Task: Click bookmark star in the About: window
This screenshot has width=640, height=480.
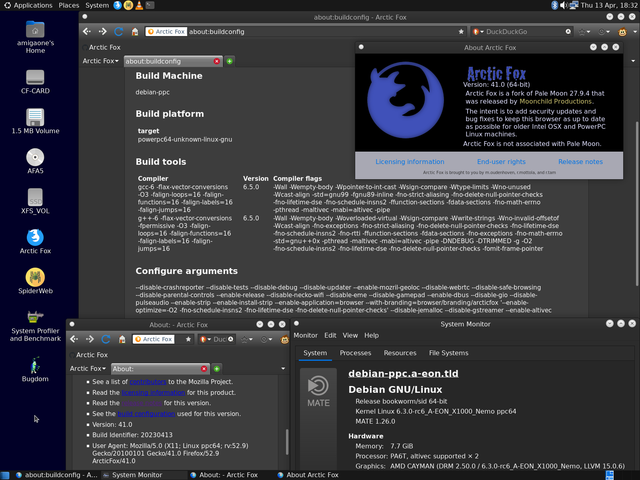Action: point(188,339)
